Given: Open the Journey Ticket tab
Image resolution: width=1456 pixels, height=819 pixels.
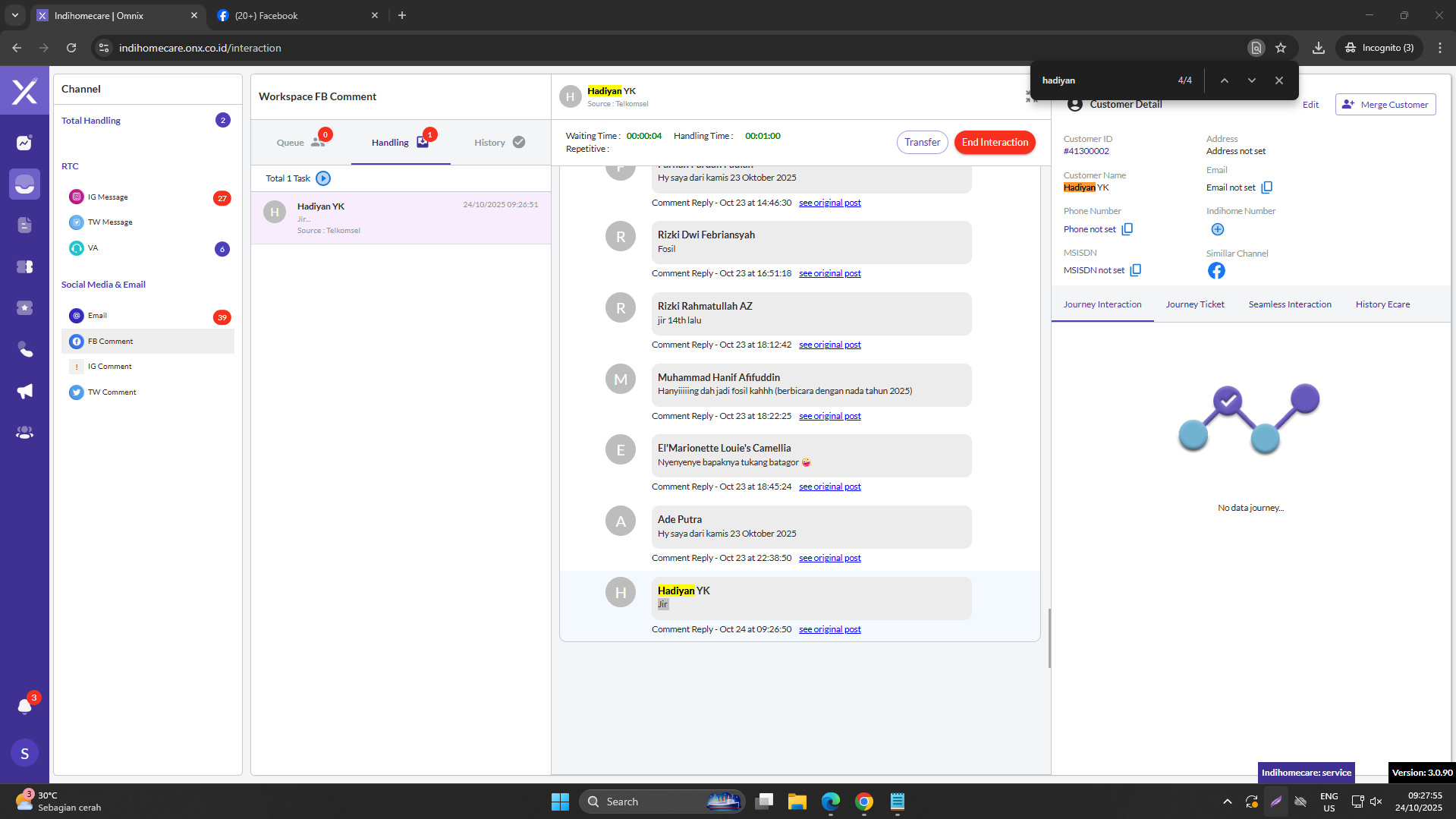Looking at the screenshot, I should [x=1195, y=304].
